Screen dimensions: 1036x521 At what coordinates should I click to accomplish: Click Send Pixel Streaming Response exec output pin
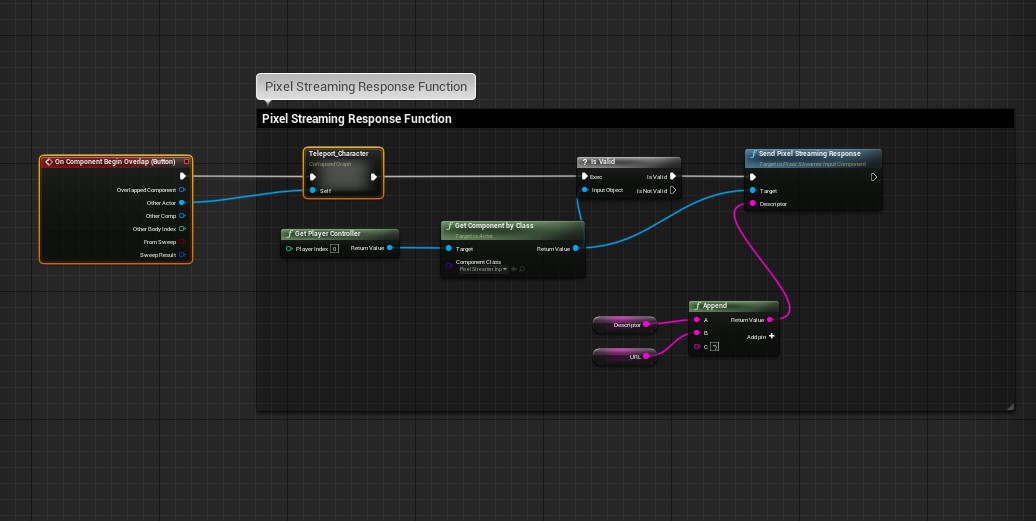point(873,177)
